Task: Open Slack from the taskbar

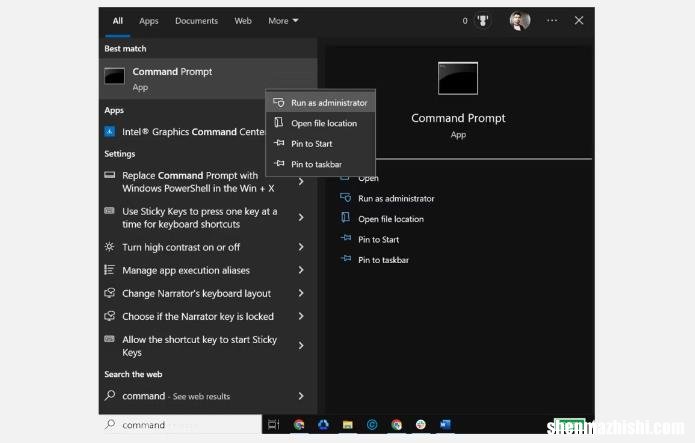Action: 421,425
